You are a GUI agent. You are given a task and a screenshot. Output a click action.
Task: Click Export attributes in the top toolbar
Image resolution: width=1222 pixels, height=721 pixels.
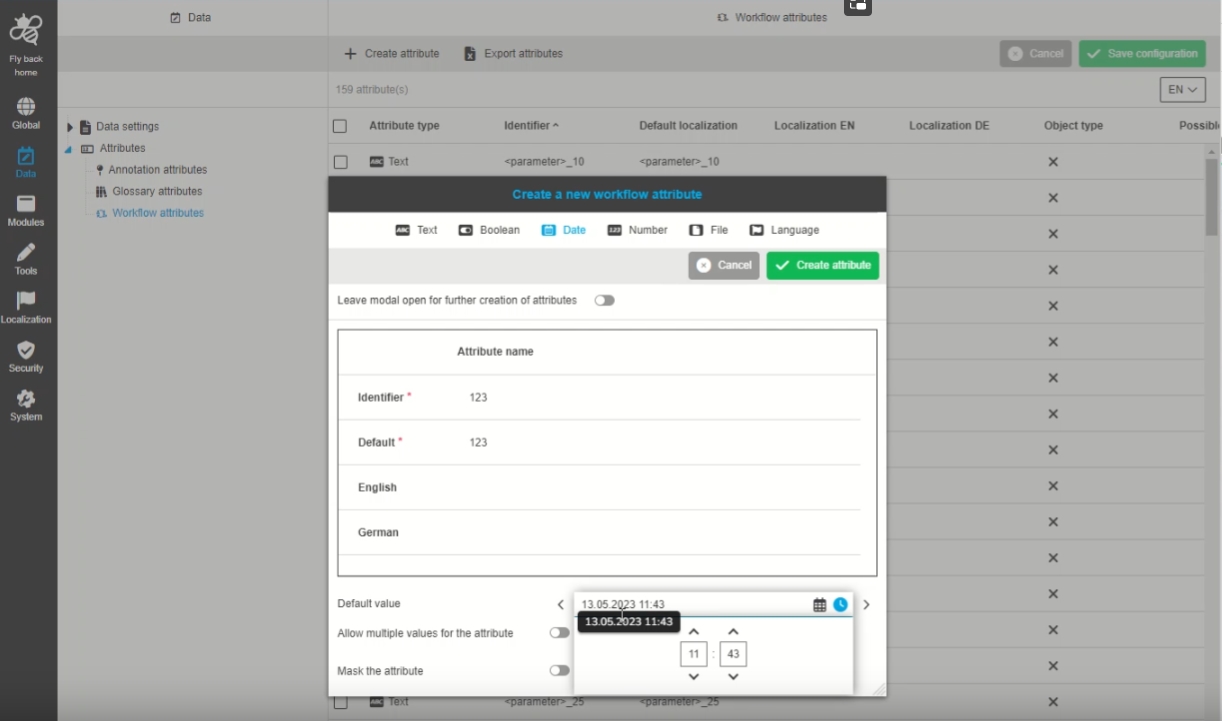tap(513, 53)
